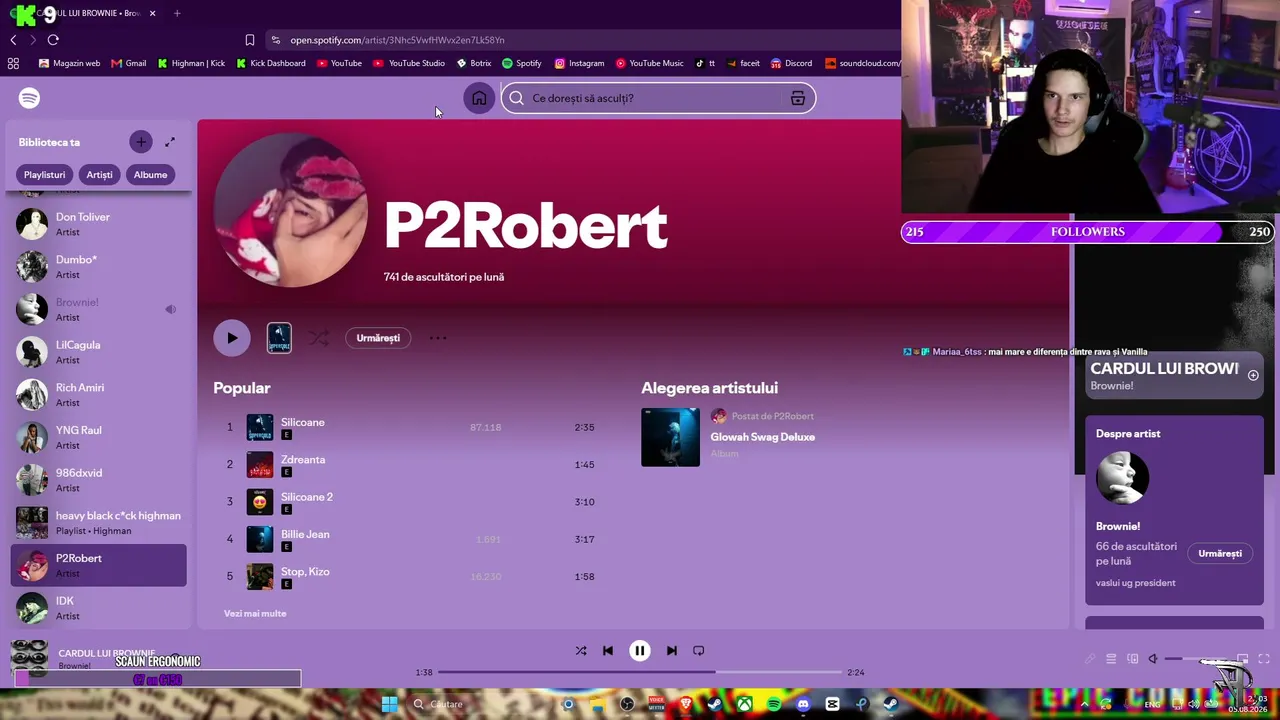The height and width of the screenshot is (720, 1280).
Task: Mute audio with the speaker icon
Action: point(1153,659)
